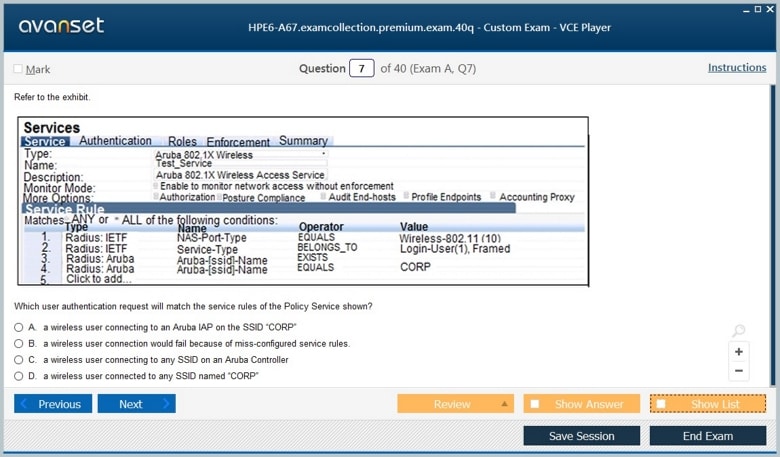The image size is (780, 457).
Task: Click answer text 'any SSID named CORP'
Action: [151, 376]
